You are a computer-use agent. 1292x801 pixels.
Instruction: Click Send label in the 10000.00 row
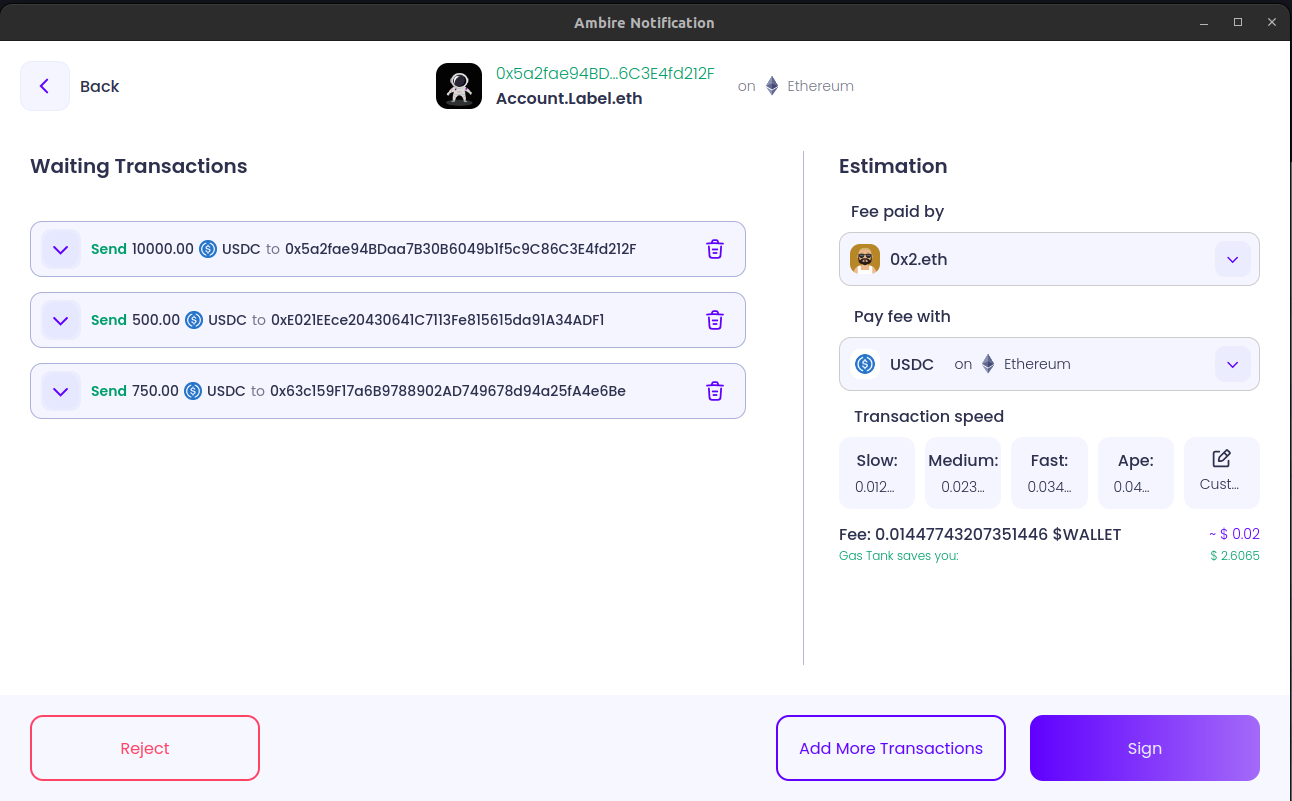coord(109,249)
